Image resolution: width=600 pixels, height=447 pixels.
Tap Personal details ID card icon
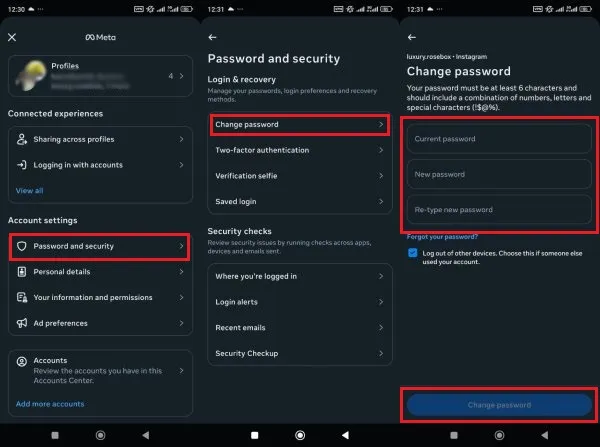tap(22, 272)
